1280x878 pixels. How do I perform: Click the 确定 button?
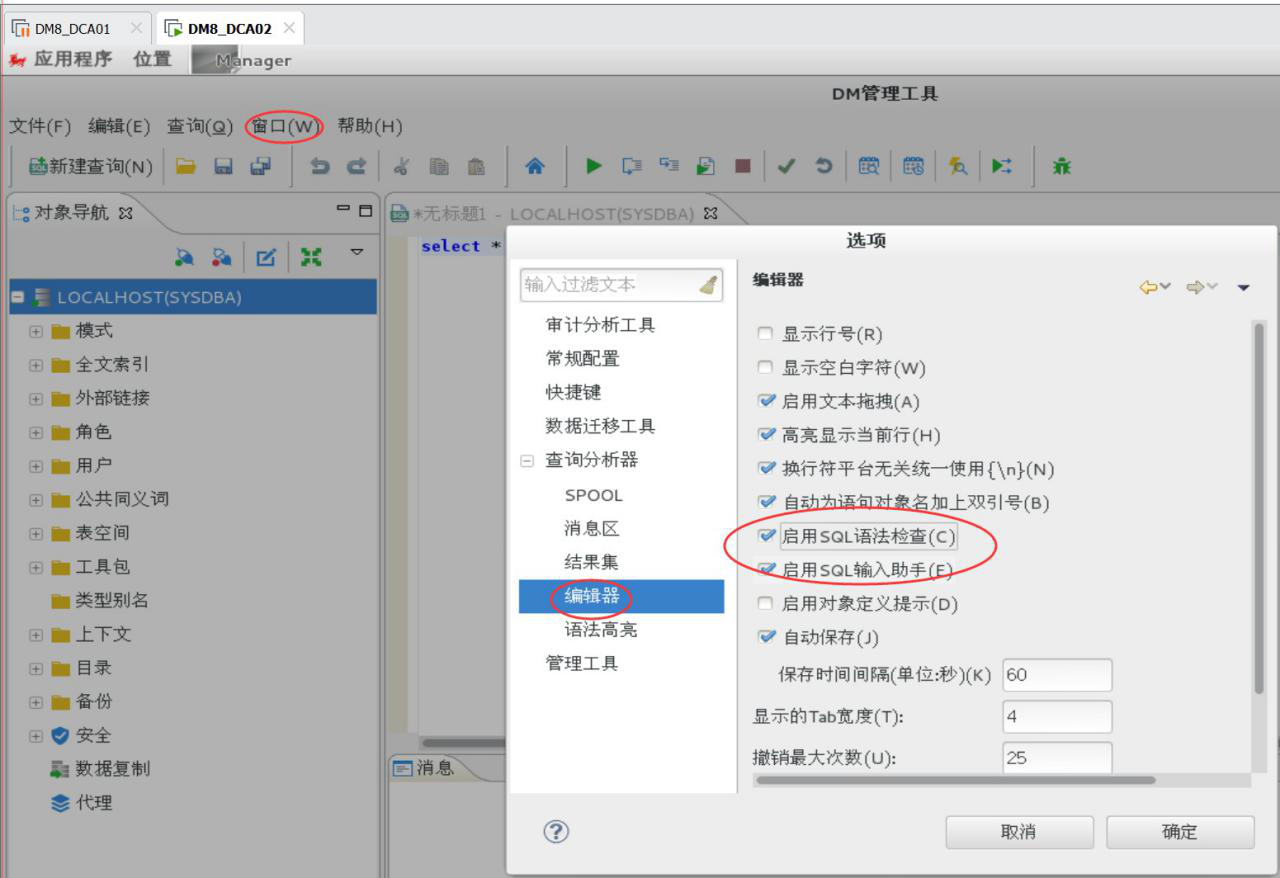point(1180,832)
